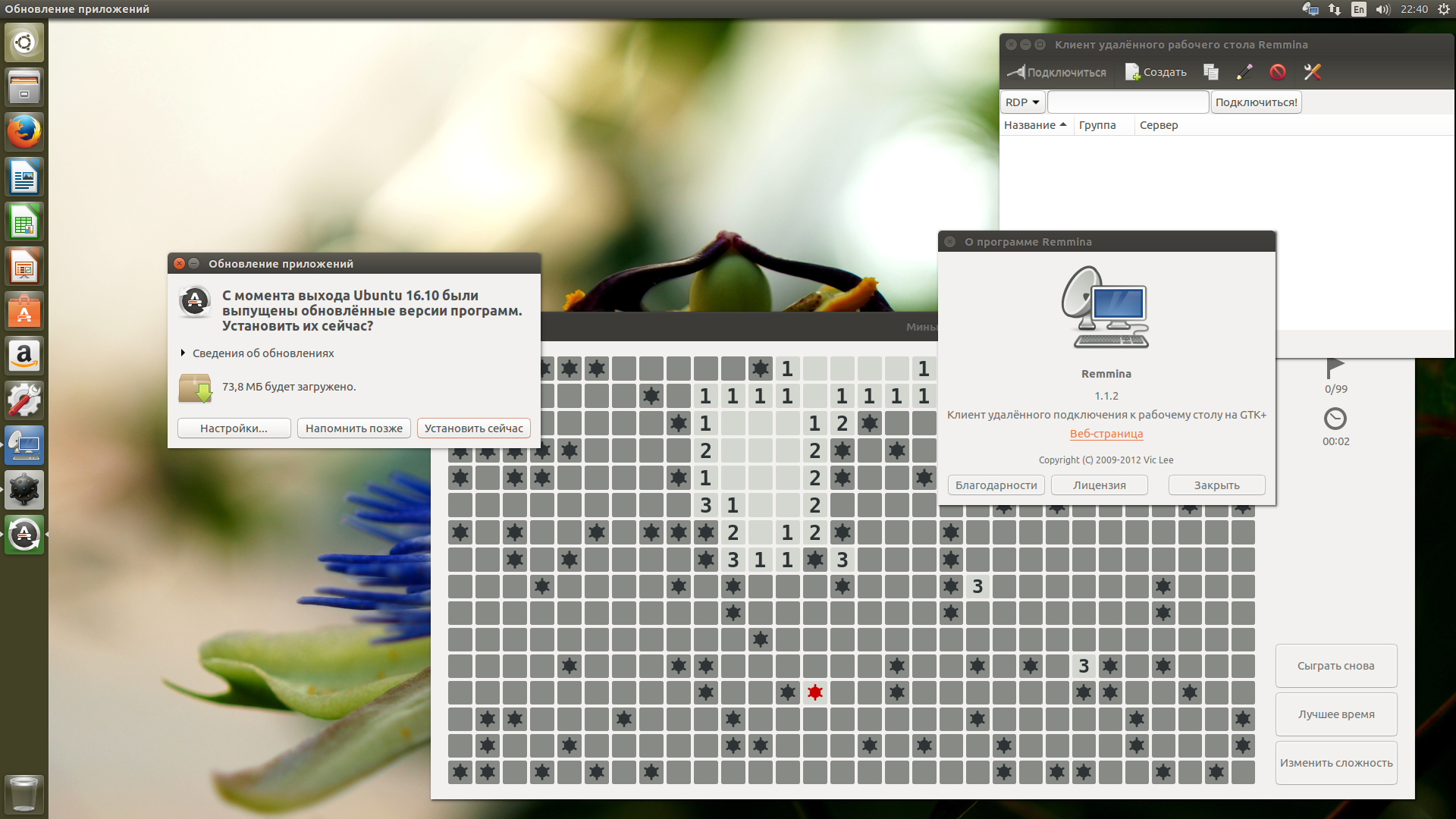Click the 0/99 flag count text
Image resolution: width=1456 pixels, height=819 pixels.
tap(1336, 389)
